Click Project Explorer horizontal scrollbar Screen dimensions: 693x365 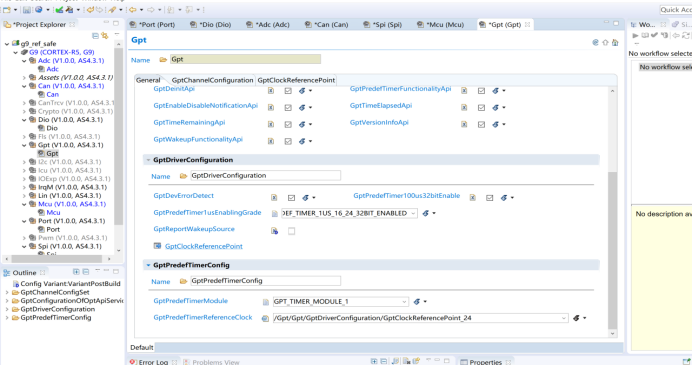tap(57, 259)
